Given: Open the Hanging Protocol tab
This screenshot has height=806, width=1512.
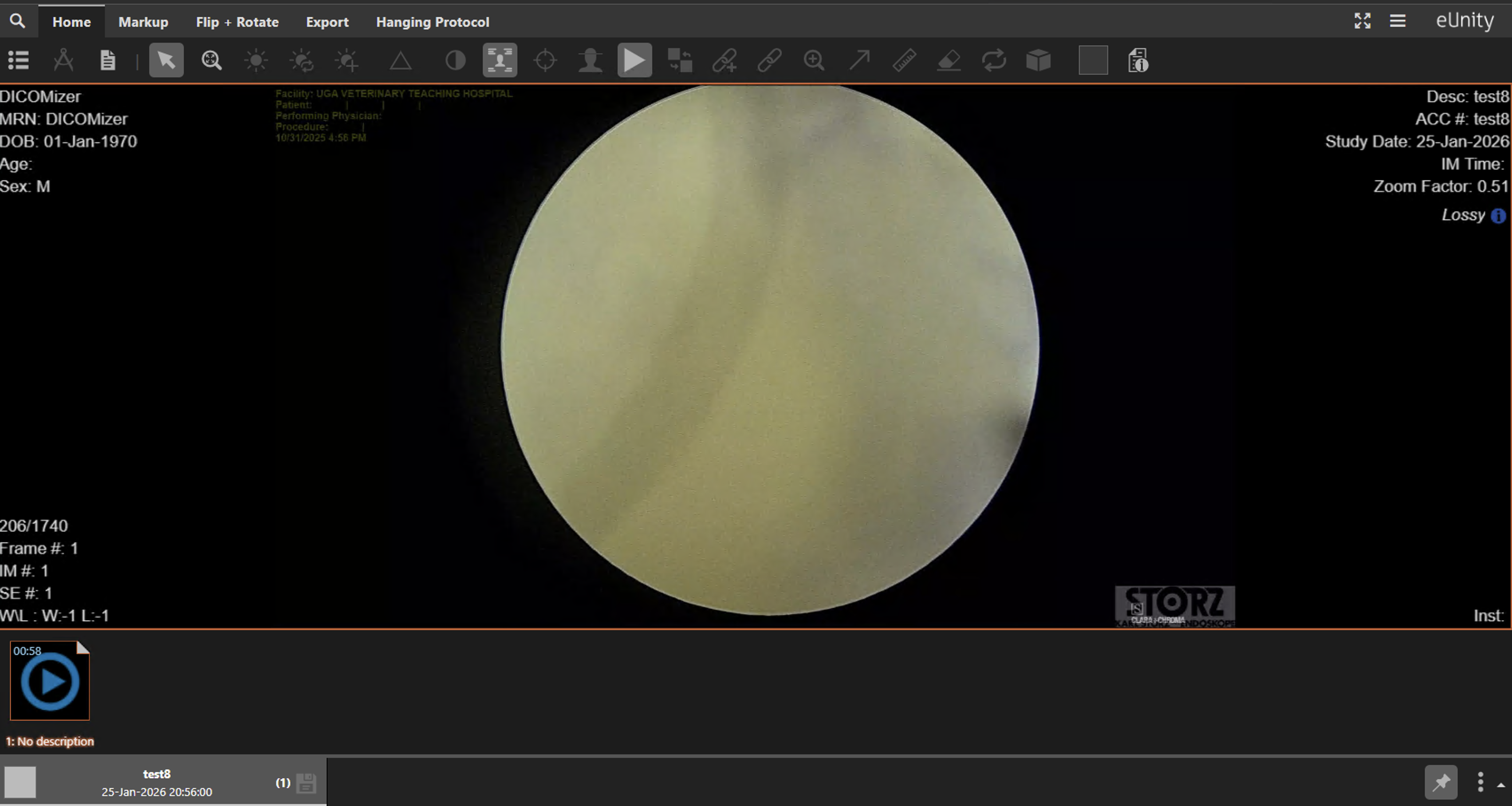Looking at the screenshot, I should [432, 22].
